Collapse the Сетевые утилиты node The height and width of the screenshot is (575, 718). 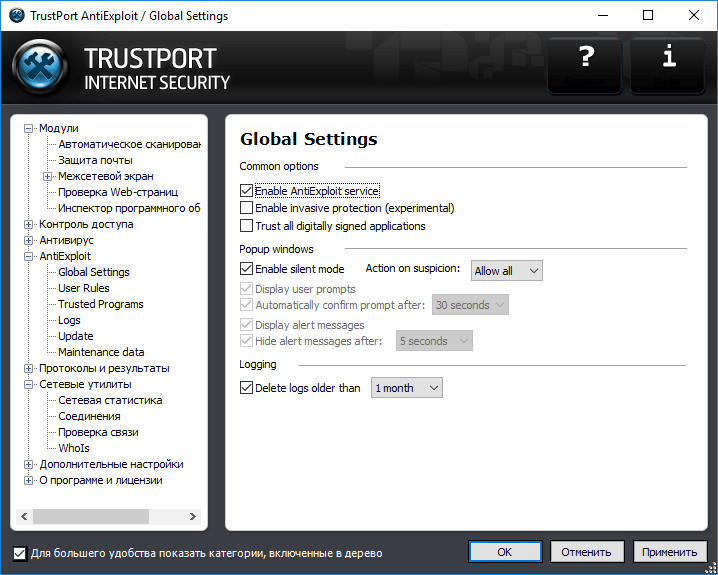click(28, 384)
